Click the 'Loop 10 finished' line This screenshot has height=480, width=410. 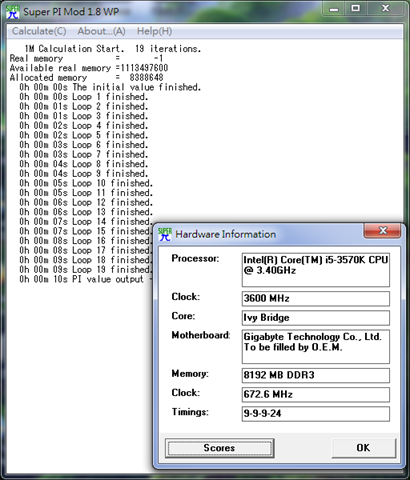click(86, 184)
